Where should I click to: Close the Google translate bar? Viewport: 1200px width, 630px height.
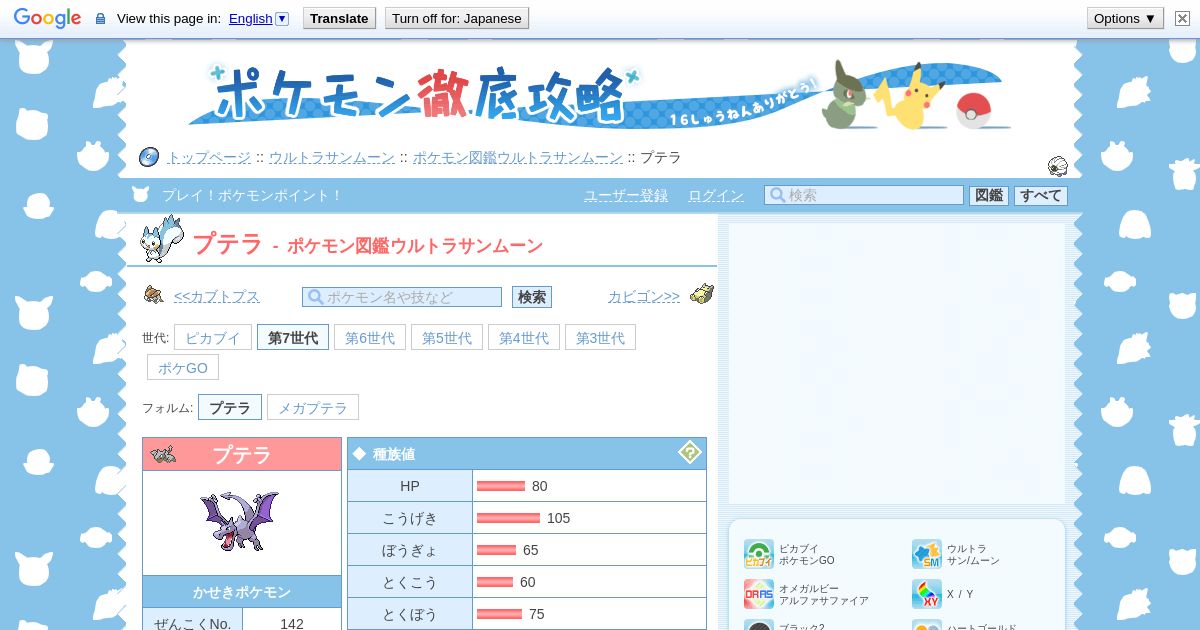1182,18
